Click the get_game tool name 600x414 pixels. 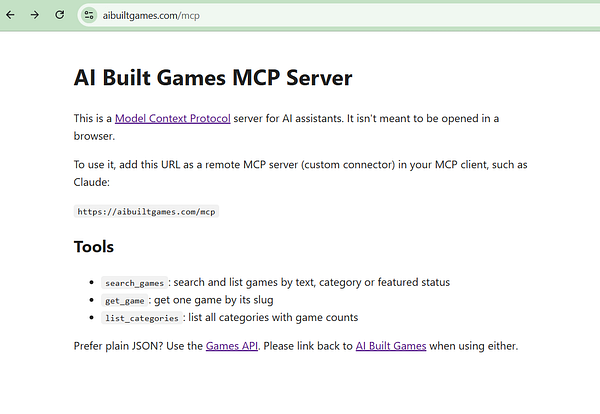(124, 300)
